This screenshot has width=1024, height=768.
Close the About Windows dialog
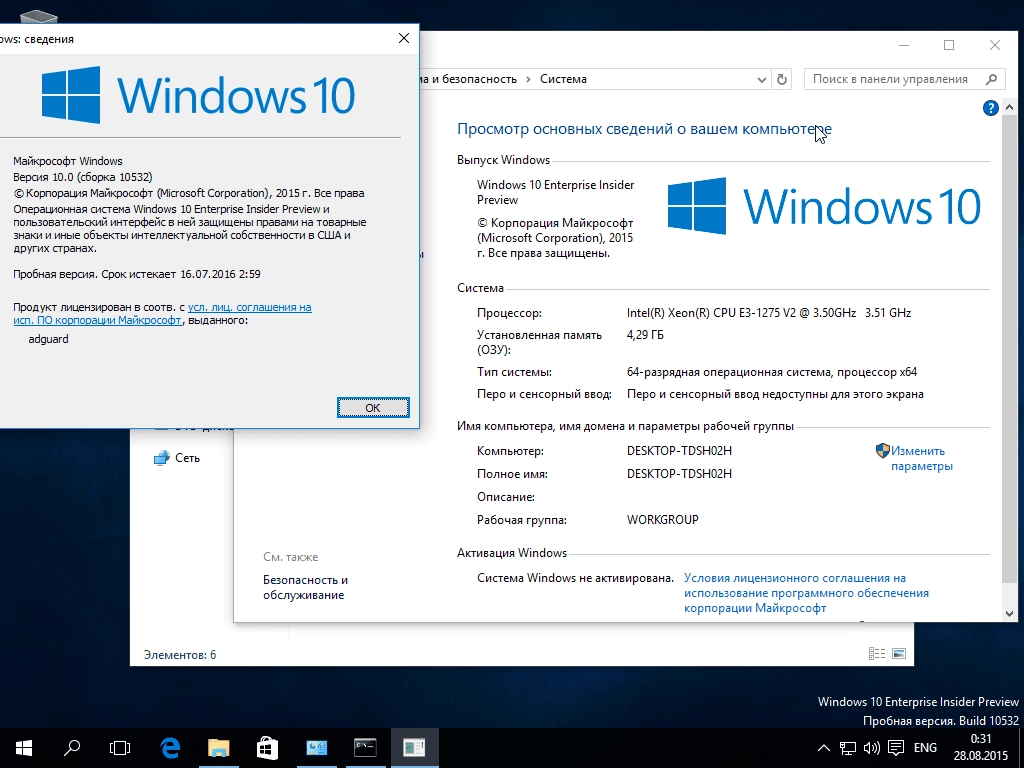pyautogui.click(x=404, y=39)
